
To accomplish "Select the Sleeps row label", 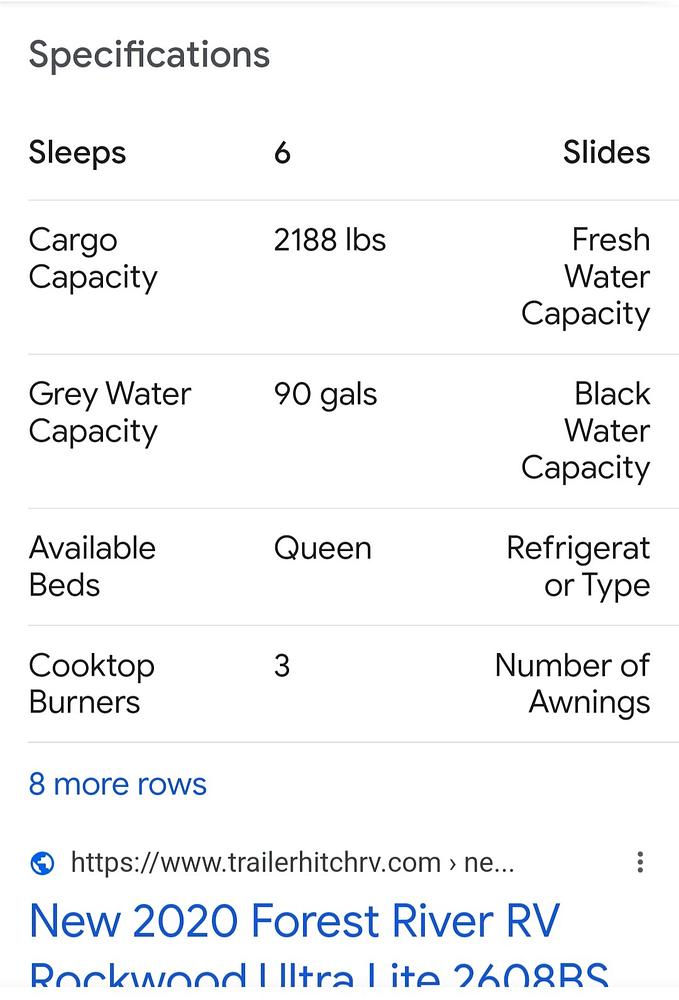I will click(78, 153).
